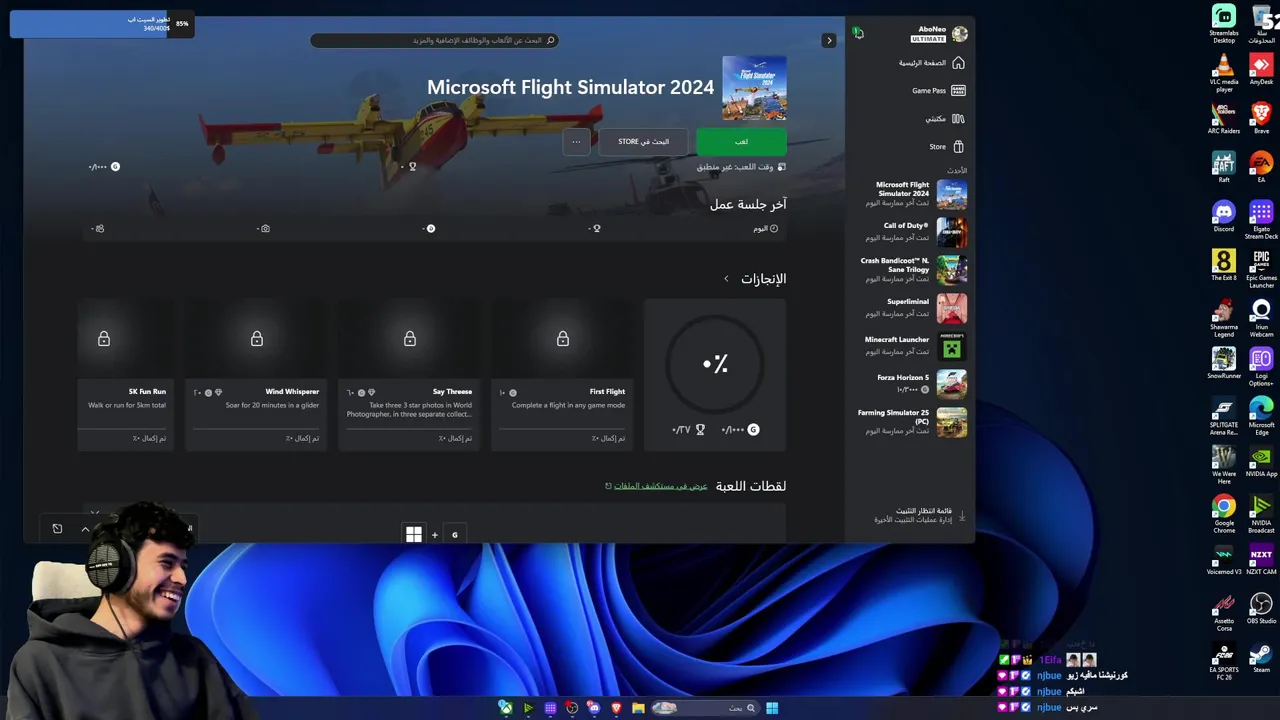The width and height of the screenshot is (1280, 720).
Task: Open the notifications bell icon
Action: [x=858, y=34]
